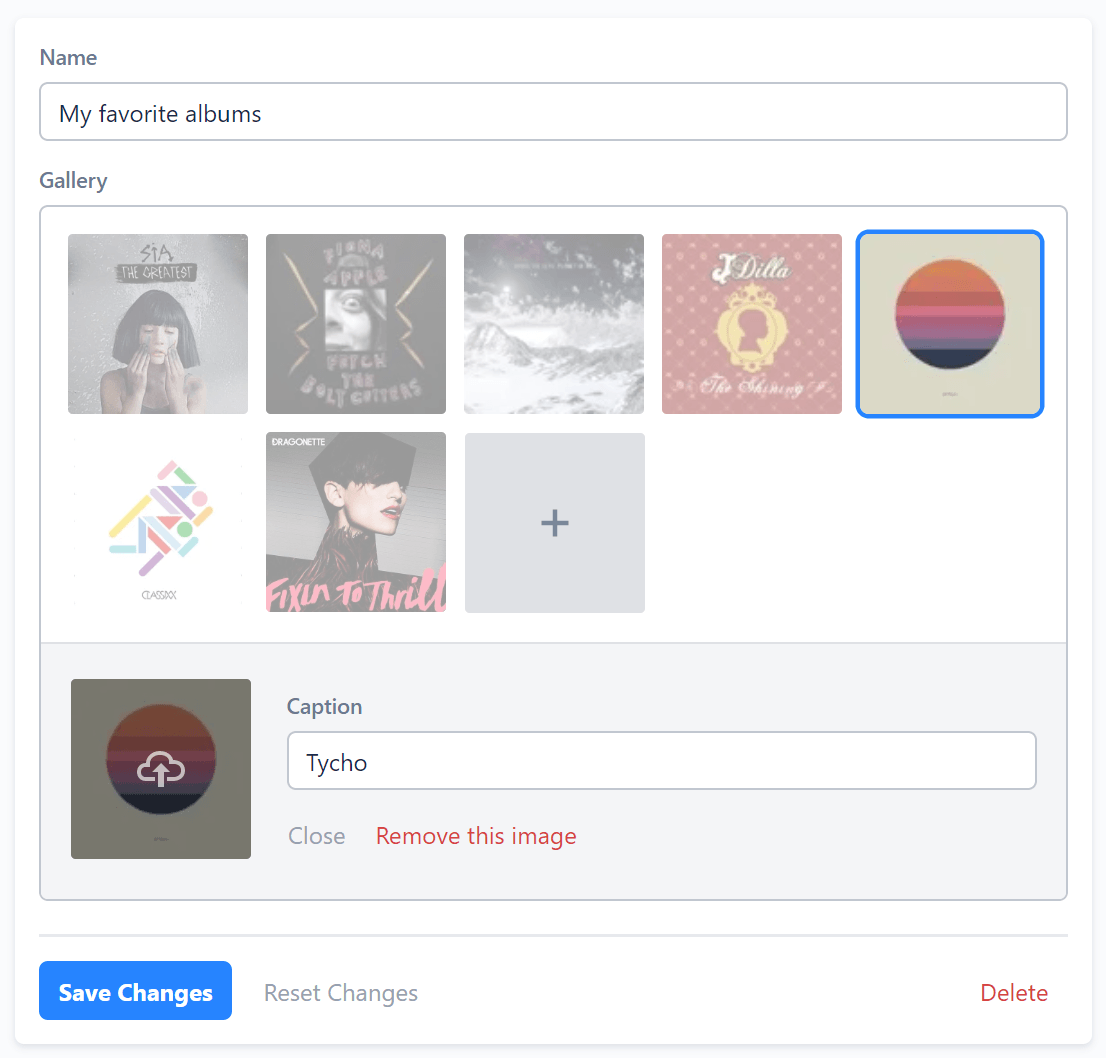Open the Classixx album thumbnail
The height and width of the screenshot is (1058, 1106).
click(x=158, y=522)
